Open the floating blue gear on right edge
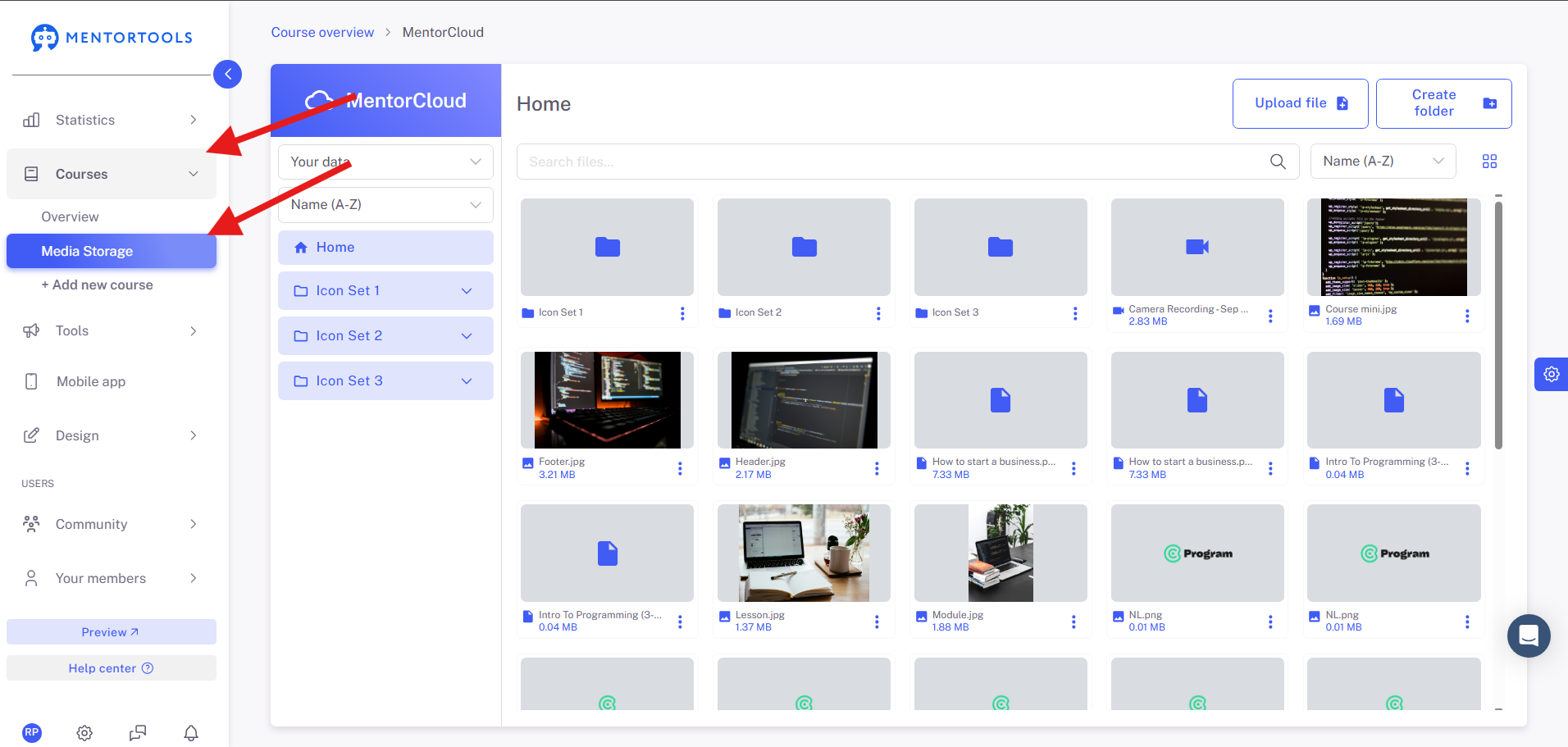 point(1552,374)
